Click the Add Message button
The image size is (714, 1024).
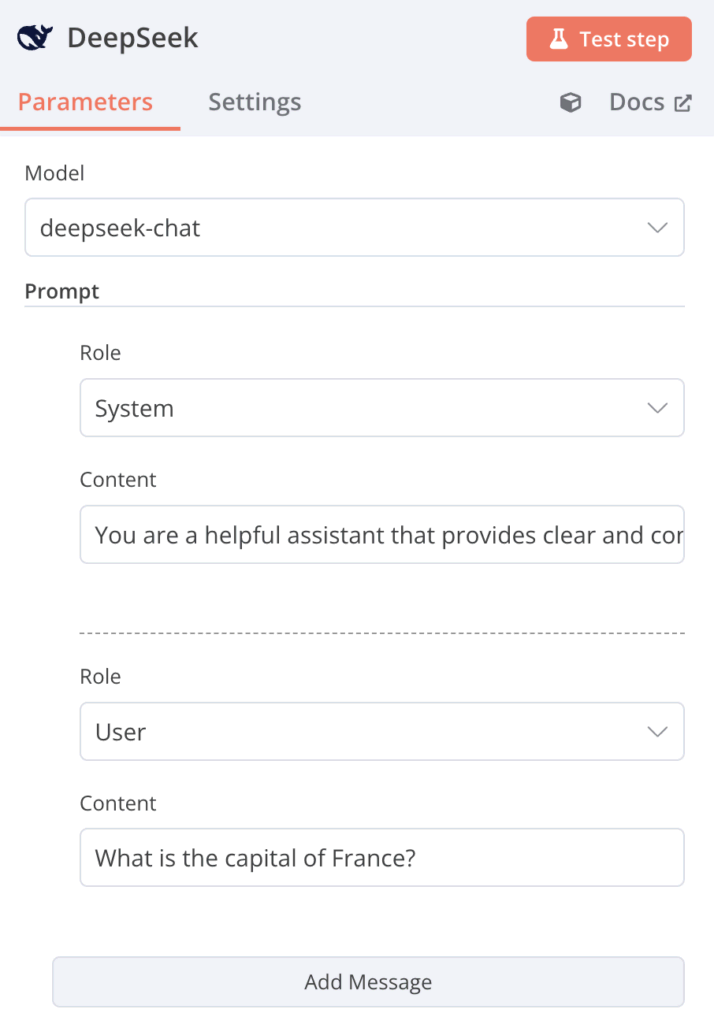[x=368, y=981]
